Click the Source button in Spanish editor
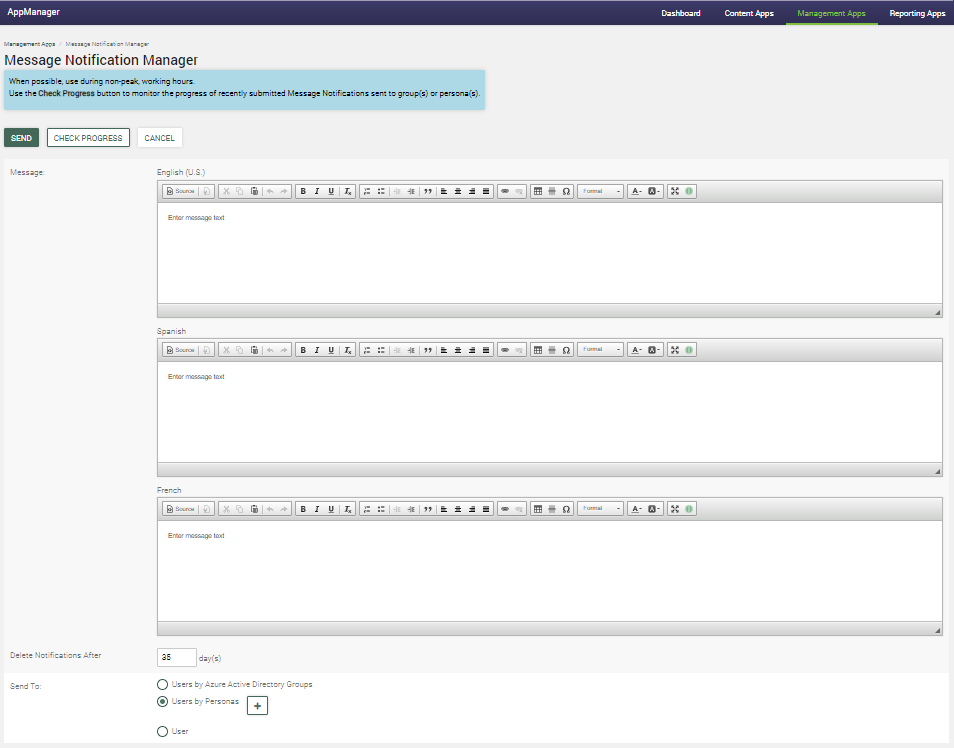 pos(180,350)
